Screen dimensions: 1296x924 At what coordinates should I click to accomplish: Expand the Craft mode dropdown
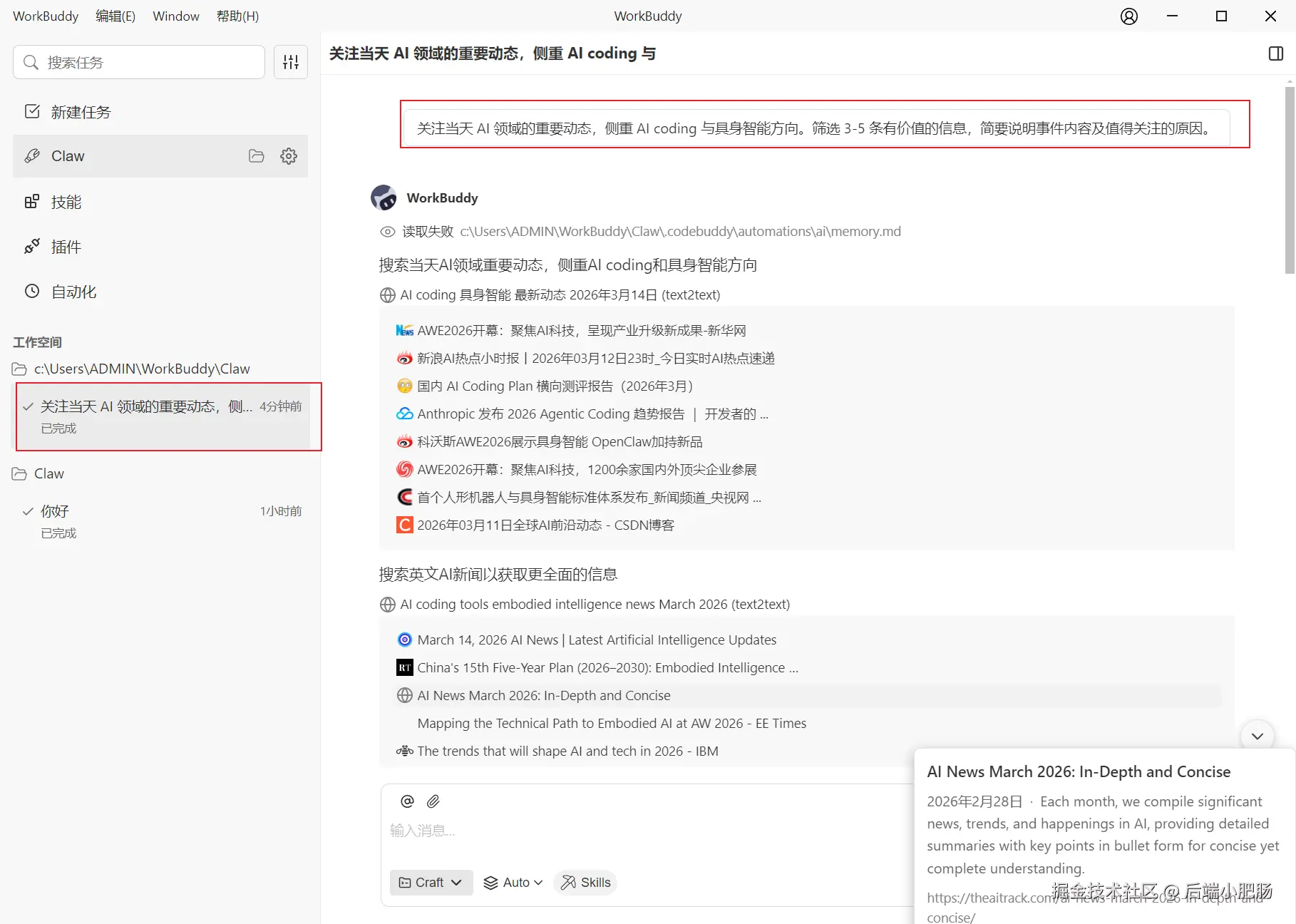[x=431, y=883]
